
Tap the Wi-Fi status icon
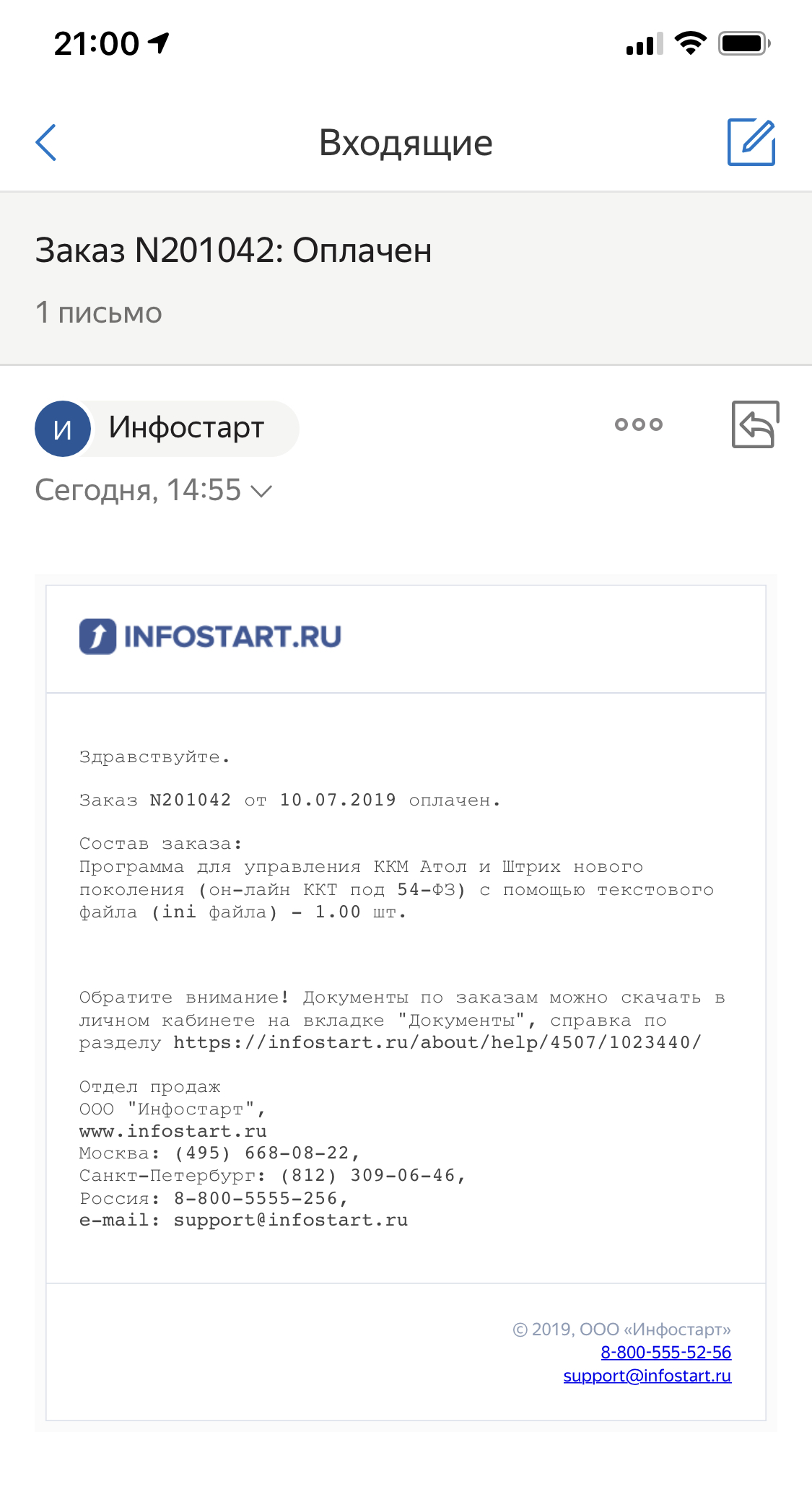[691, 43]
